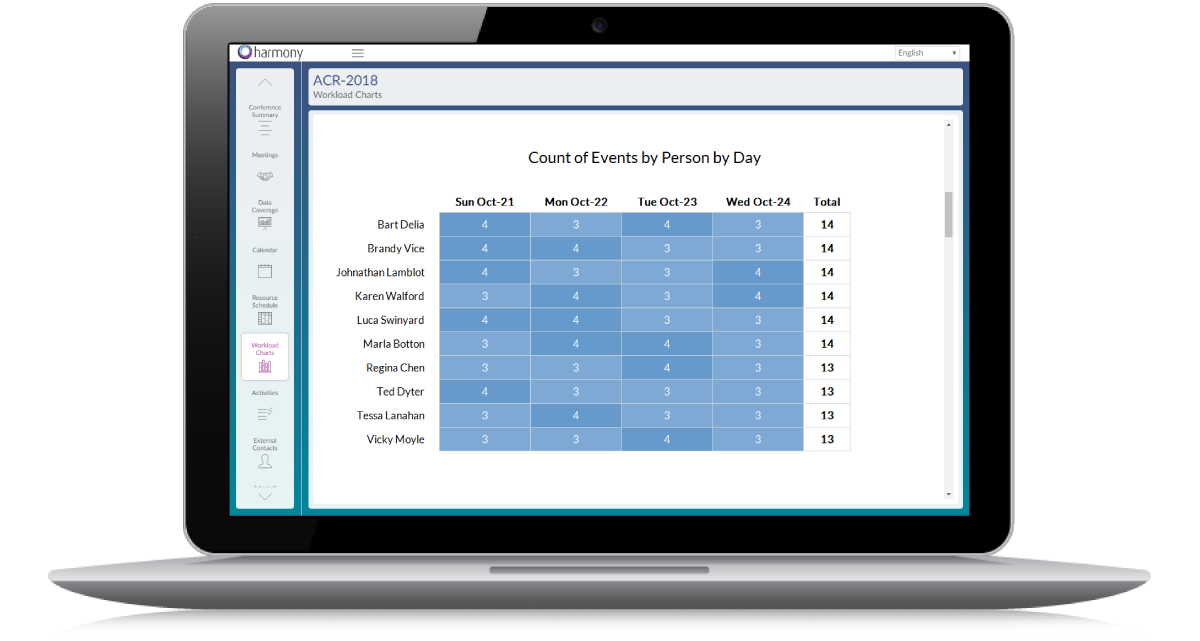Image resolution: width=1200 pixels, height=641 pixels.
Task: Open the hamburger menu
Action: [358, 53]
